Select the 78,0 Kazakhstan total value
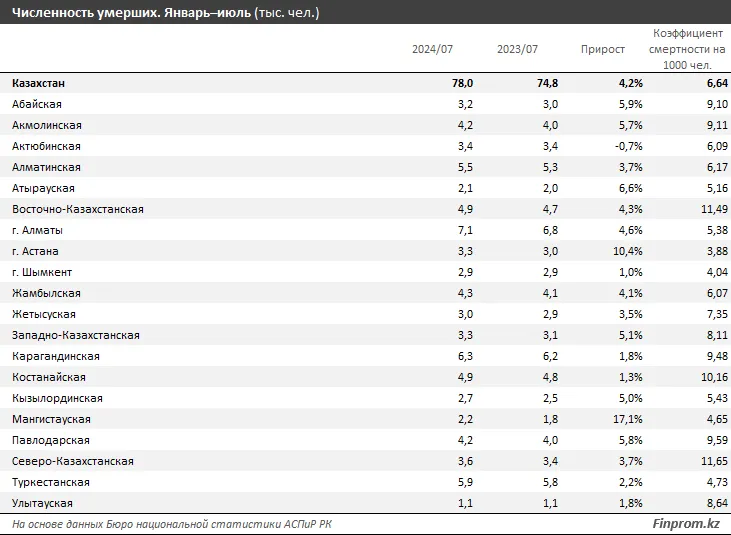The height and width of the screenshot is (535, 731). point(461,84)
